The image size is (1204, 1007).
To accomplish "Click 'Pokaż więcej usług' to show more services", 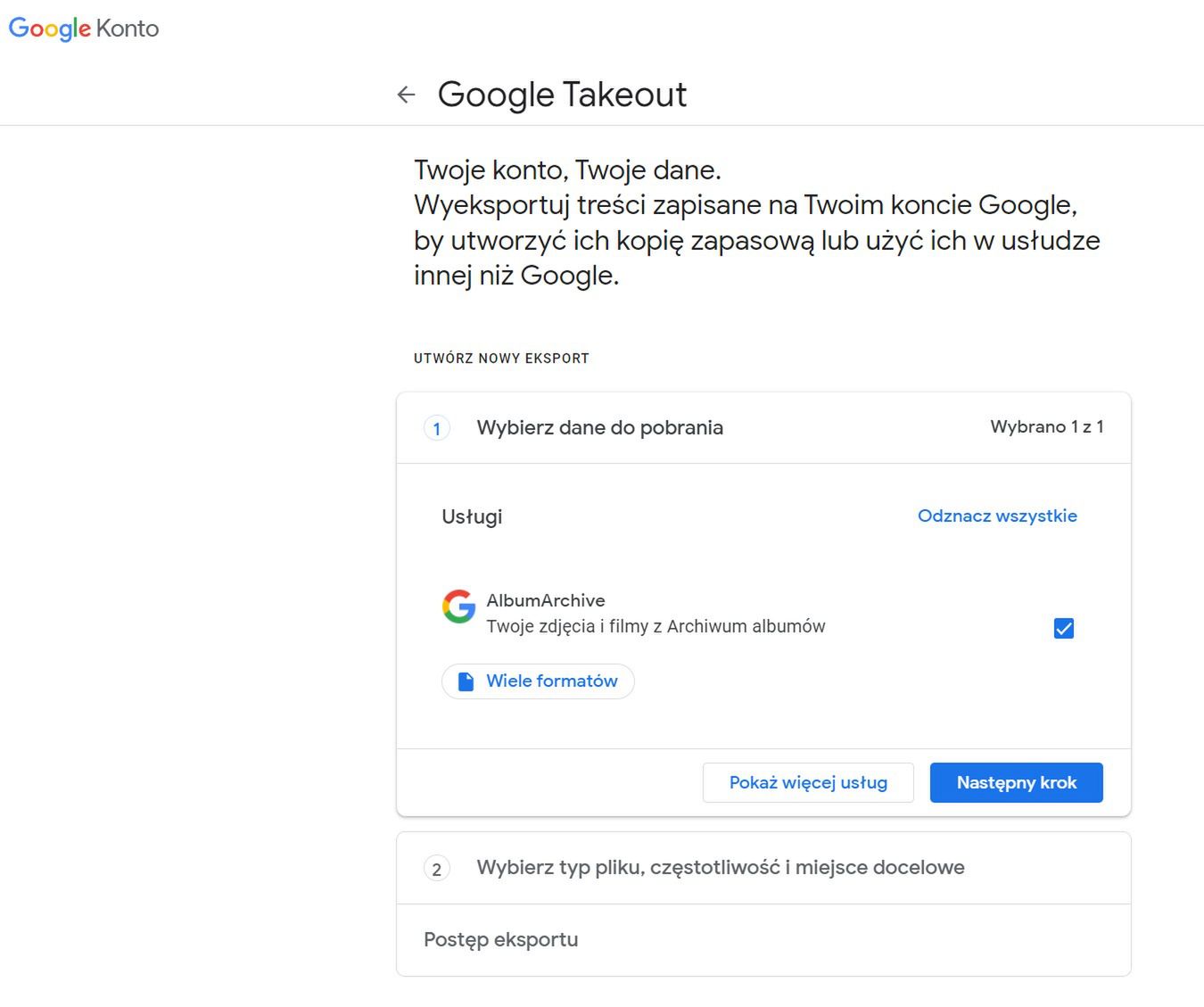I will 808,782.
